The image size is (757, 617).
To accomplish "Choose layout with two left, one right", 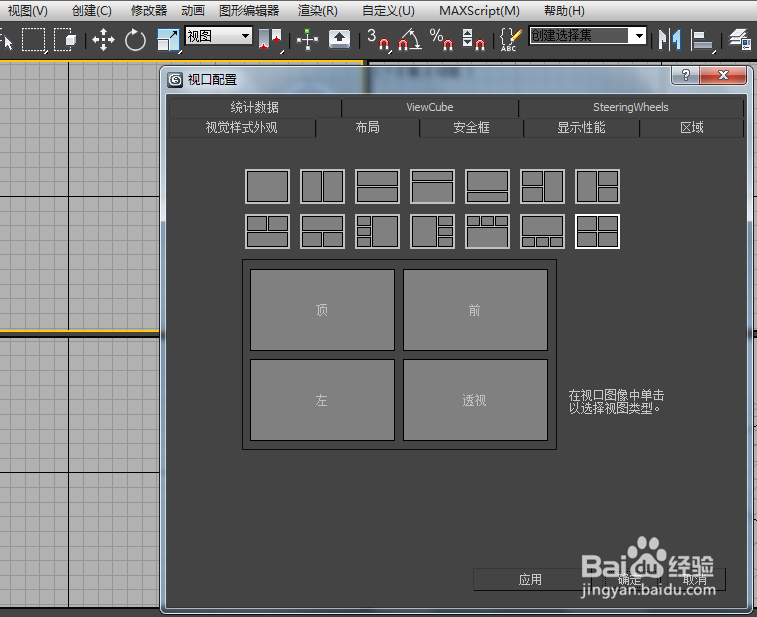I will 543,186.
